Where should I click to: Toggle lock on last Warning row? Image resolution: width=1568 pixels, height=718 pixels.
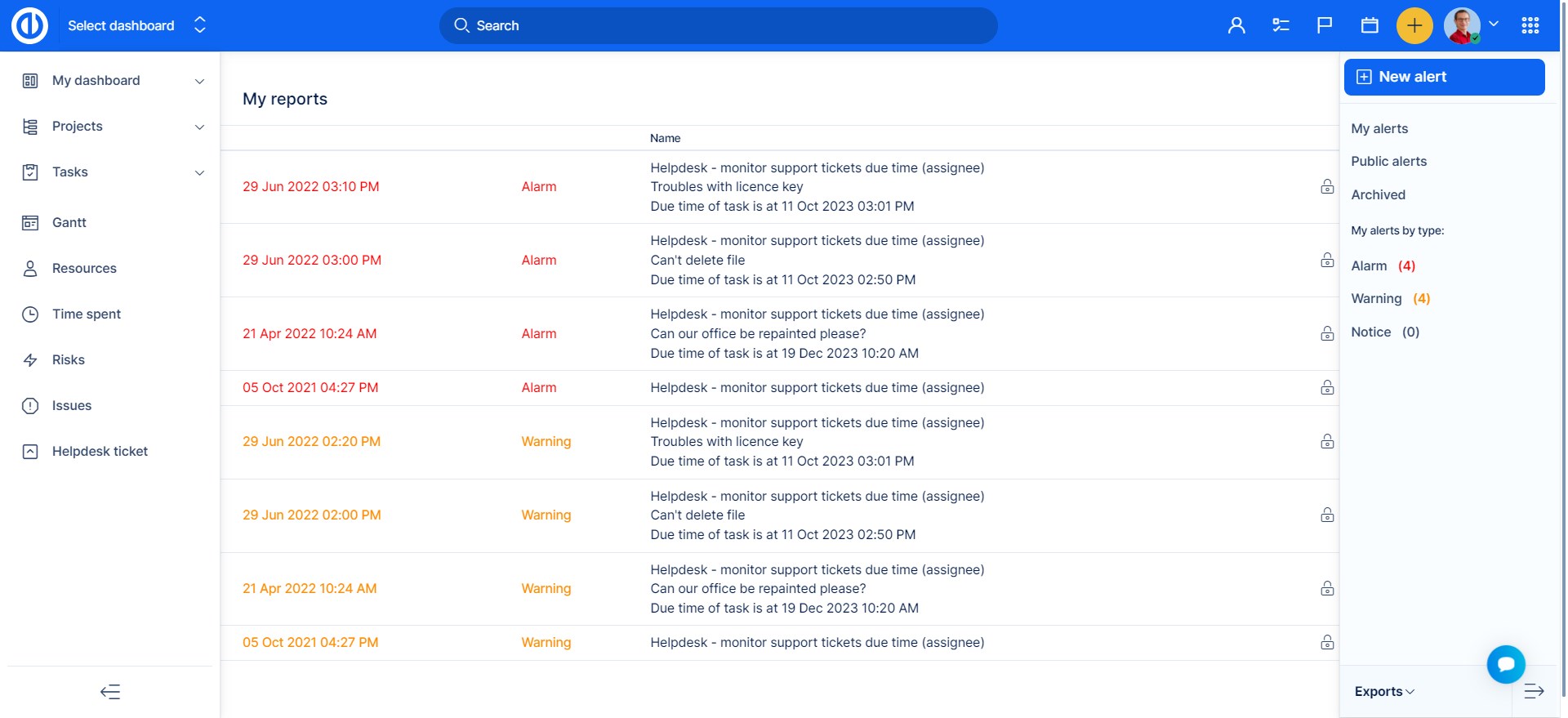(1327, 643)
